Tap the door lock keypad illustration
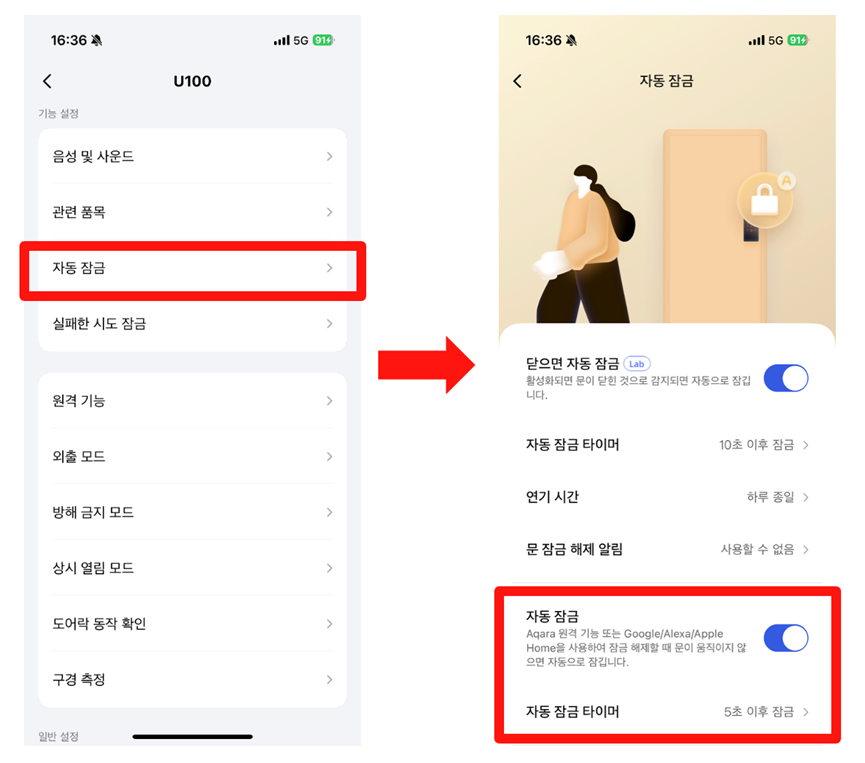The image size is (865, 763). (x=750, y=232)
